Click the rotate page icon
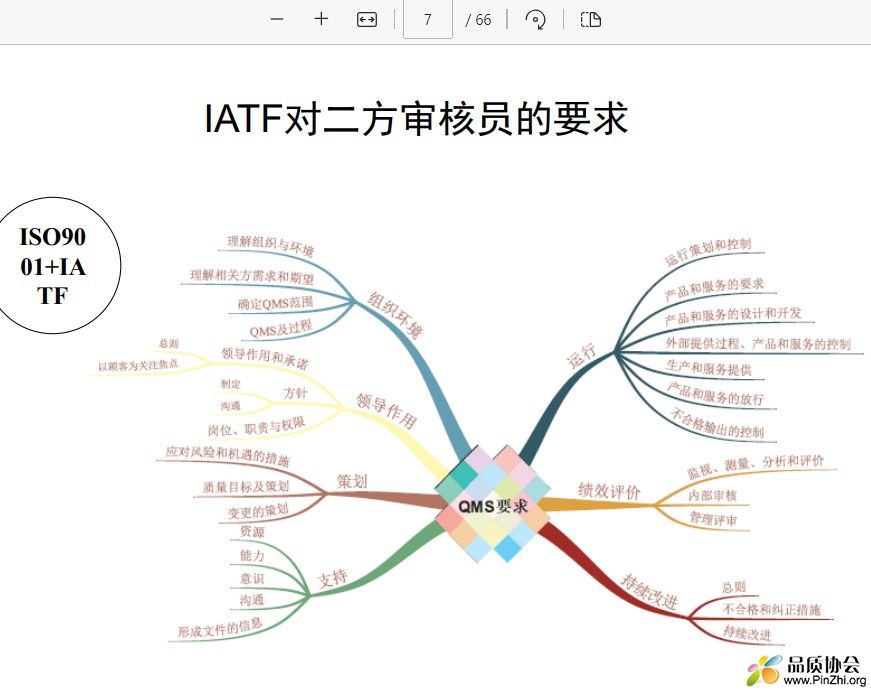Viewport: 871px width, 692px height. tap(535, 20)
